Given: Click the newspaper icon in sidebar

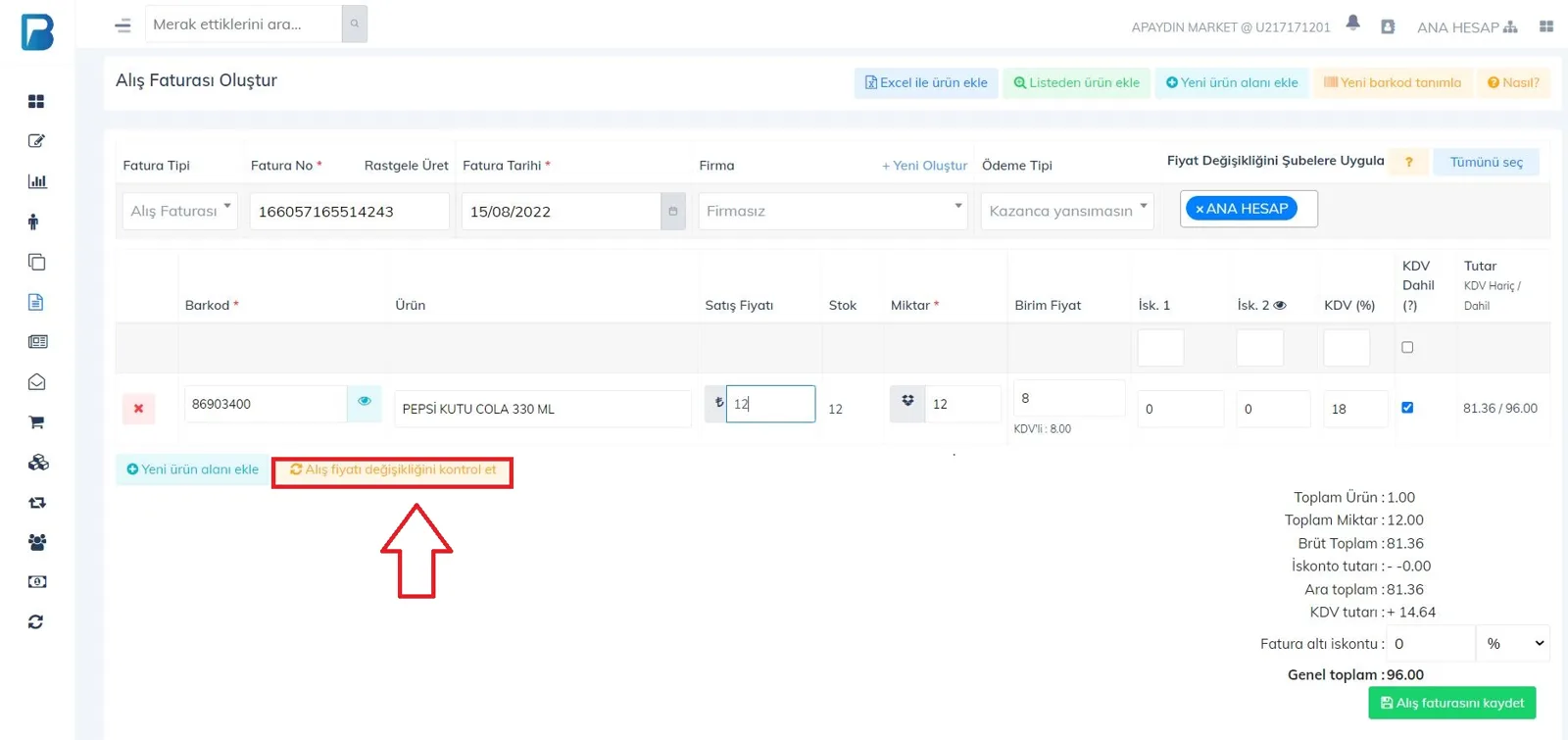Looking at the screenshot, I should pos(37,342).
